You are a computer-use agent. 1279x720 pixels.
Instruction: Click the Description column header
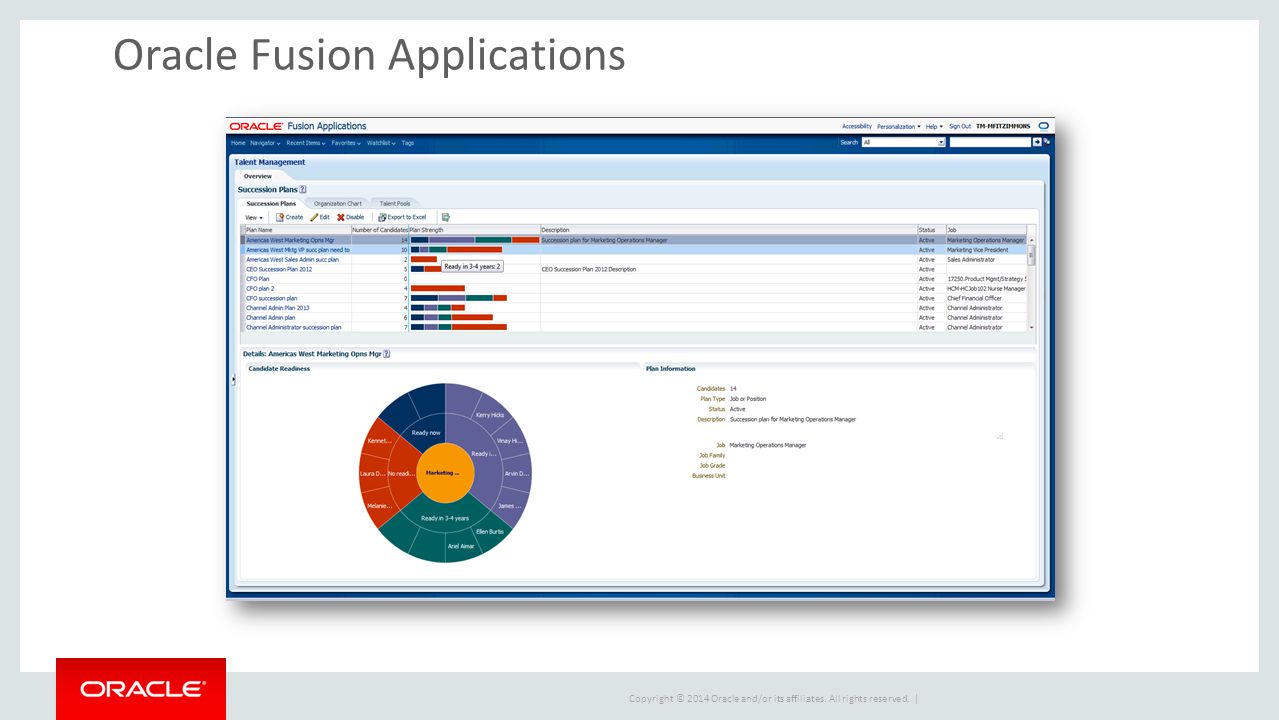coord(729,230)
